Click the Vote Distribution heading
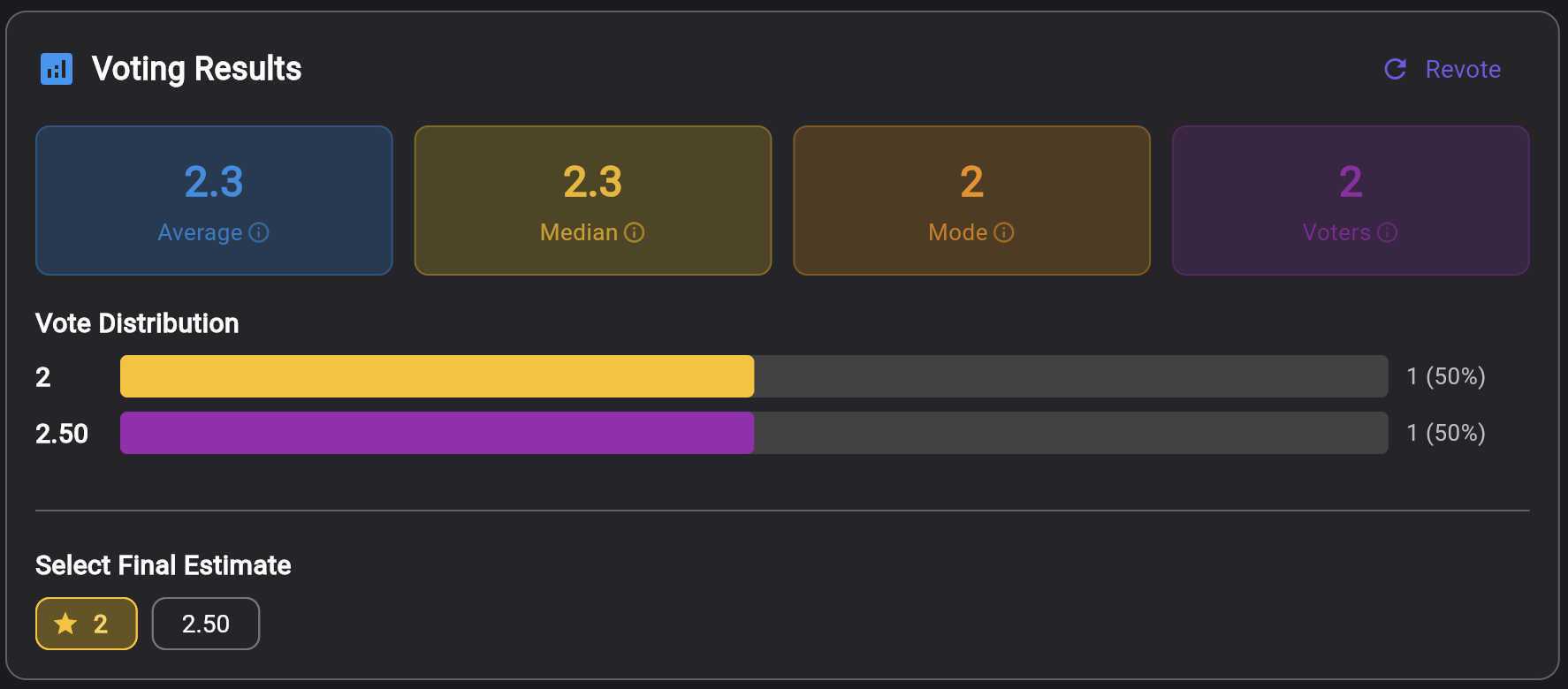Image resolution: width=1568 pixels, height=689 pixels. pos(136,323)
